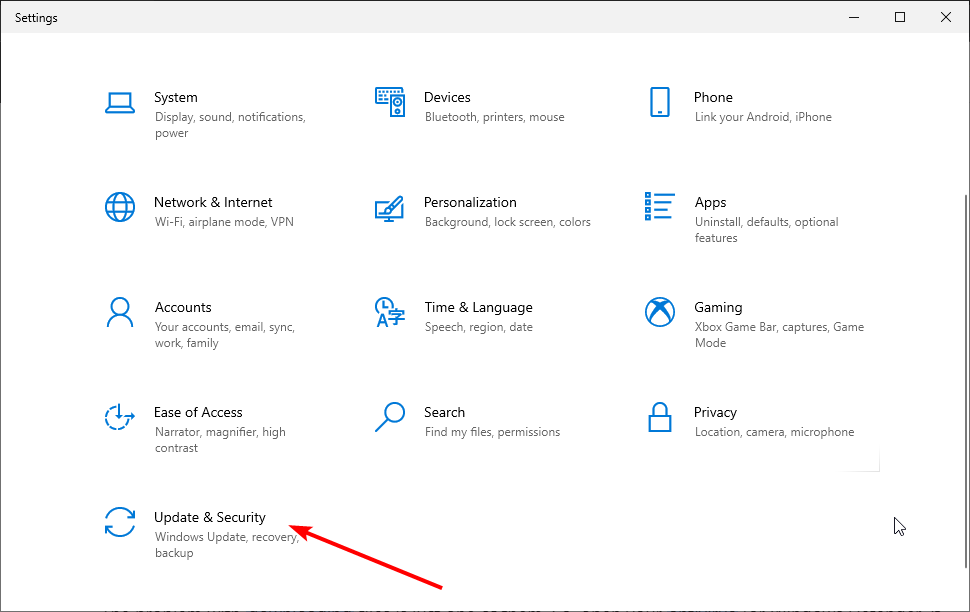Click the Privacy padlock icon

pyautogui.click(x=660, y=418)
